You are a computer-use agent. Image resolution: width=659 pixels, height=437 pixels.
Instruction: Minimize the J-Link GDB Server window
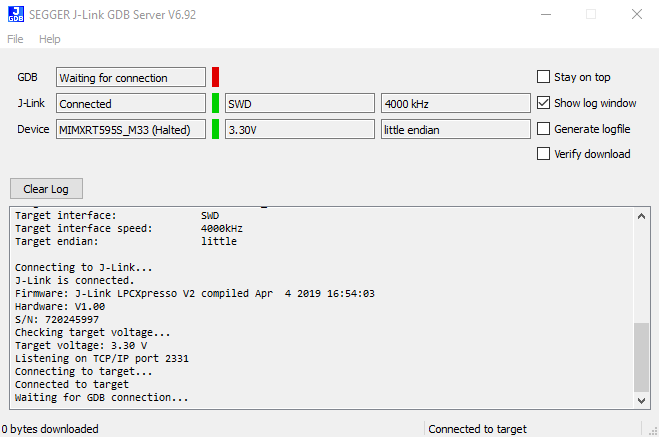544,14
